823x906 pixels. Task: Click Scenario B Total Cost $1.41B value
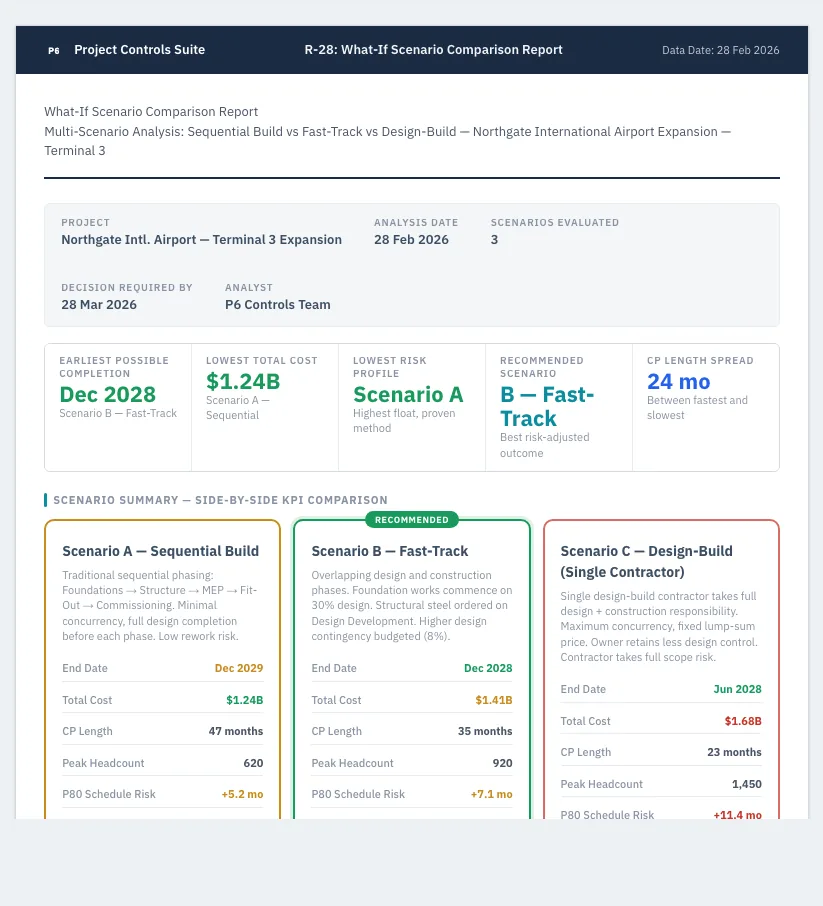click(494, 700)
